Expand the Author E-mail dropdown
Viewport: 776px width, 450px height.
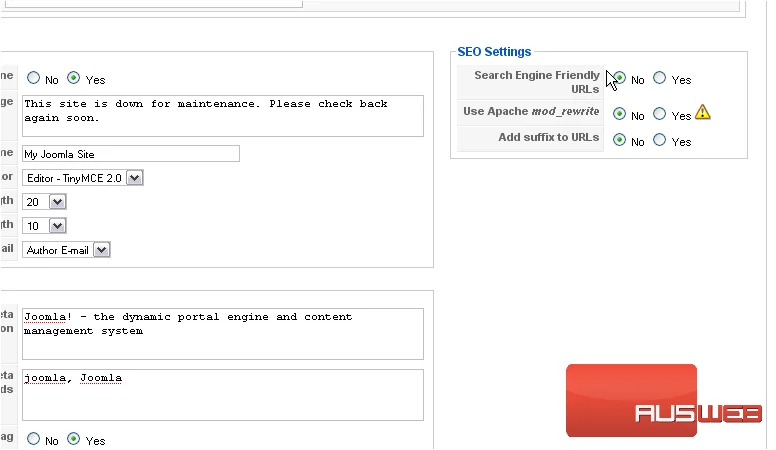(x=66, y=250)
